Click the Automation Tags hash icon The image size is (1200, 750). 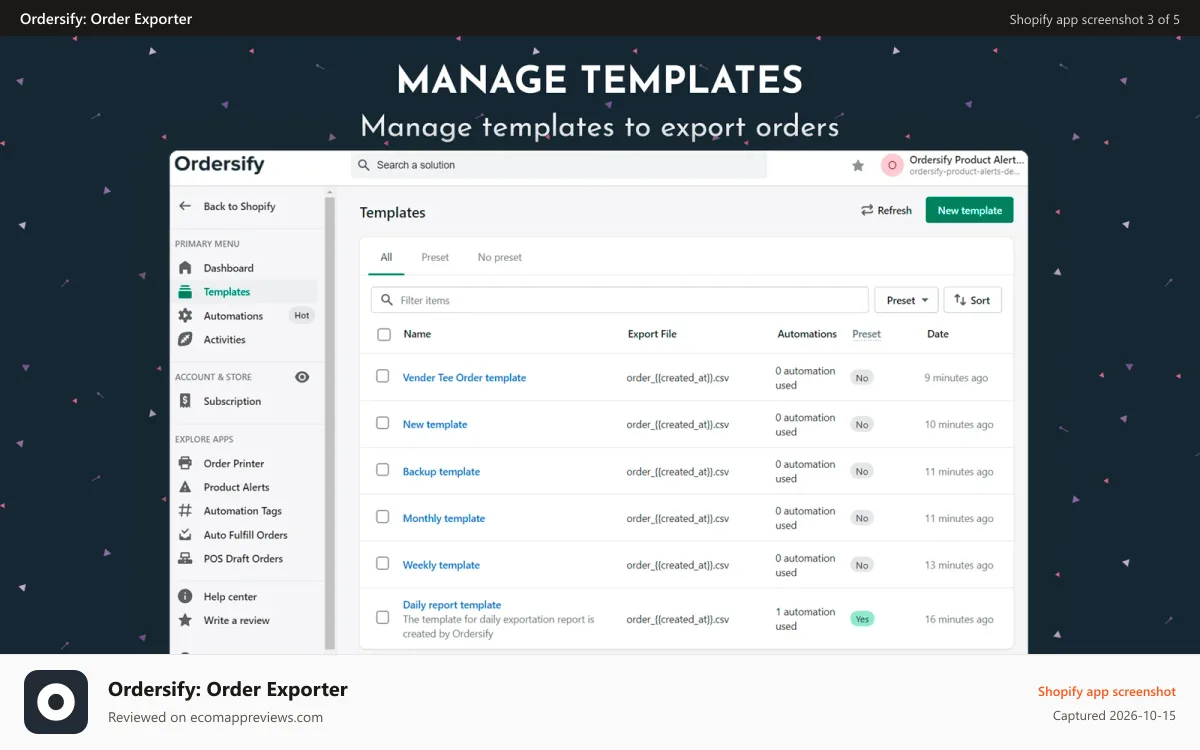point(185,511)
